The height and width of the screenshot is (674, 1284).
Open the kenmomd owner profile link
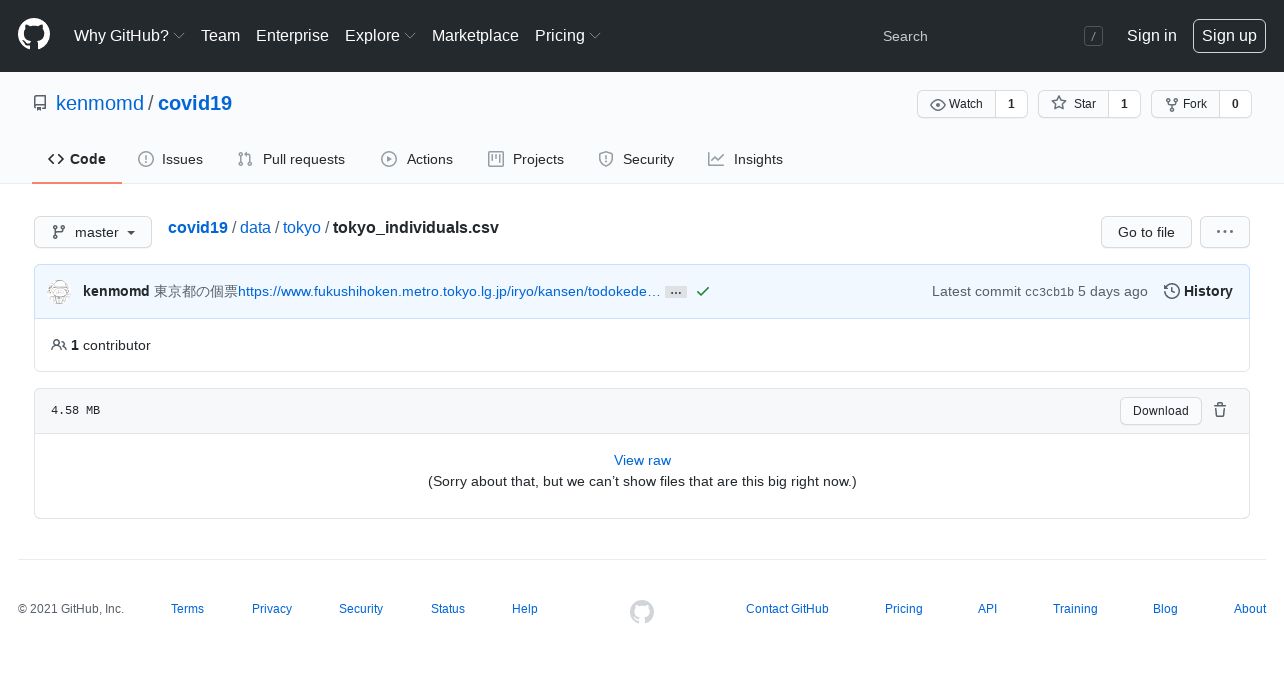[100, 103]
